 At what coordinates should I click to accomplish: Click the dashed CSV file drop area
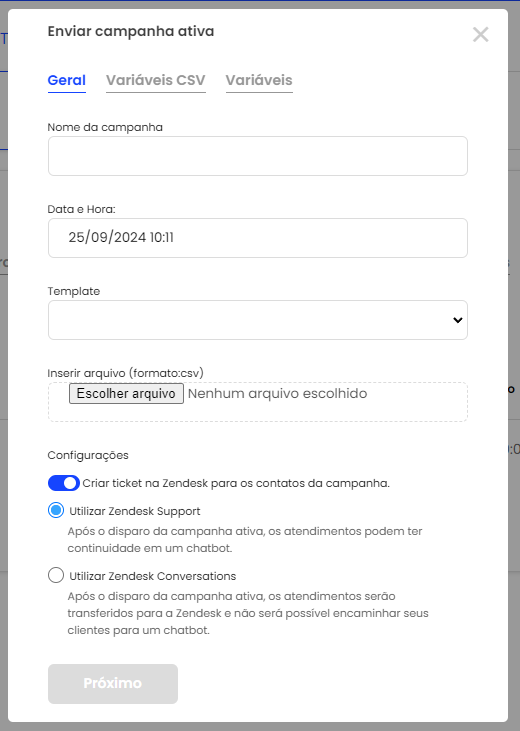coord(258,402)
